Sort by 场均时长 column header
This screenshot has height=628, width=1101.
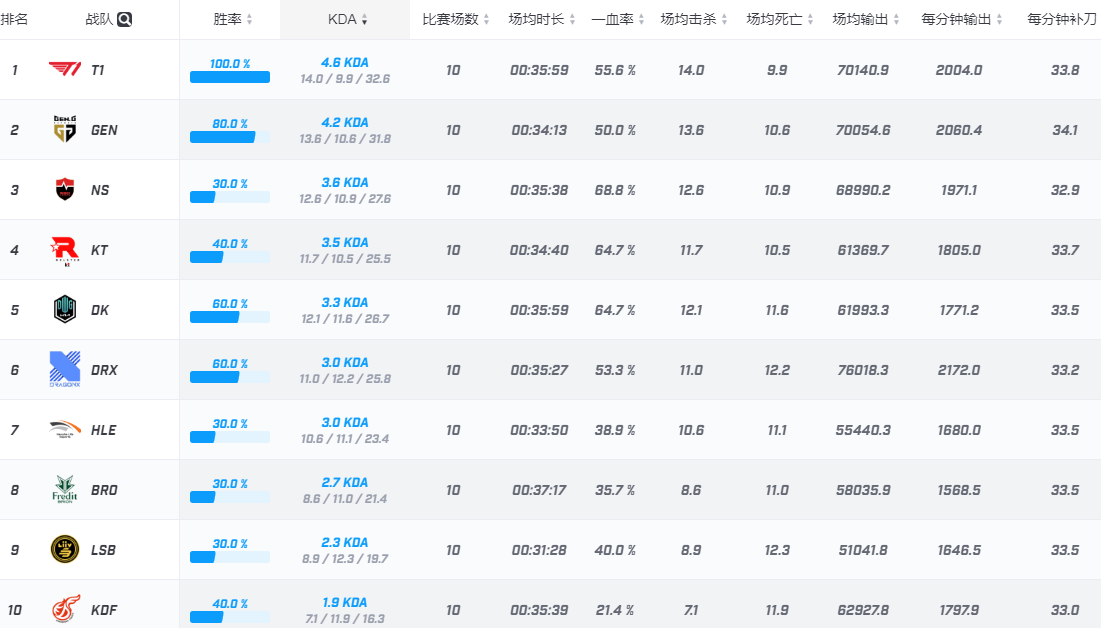[x=540, y=19]
